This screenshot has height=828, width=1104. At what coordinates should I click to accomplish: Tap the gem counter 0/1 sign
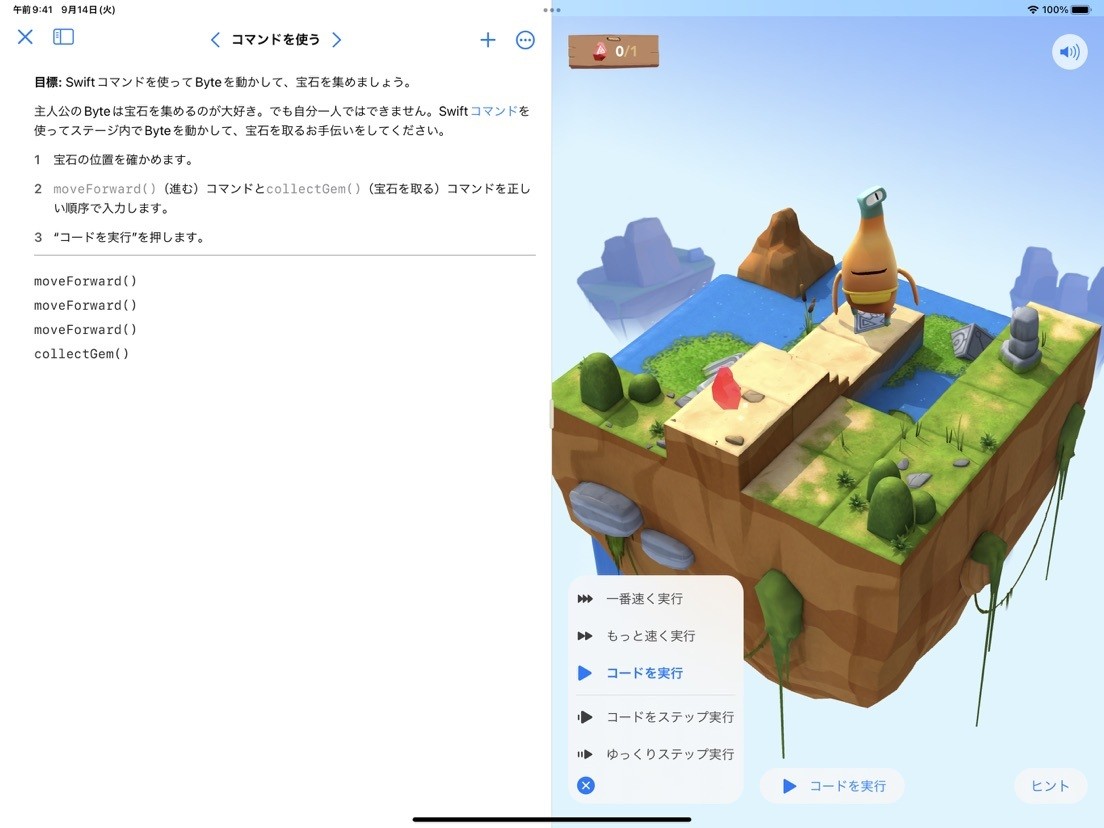tap(613, 51)
